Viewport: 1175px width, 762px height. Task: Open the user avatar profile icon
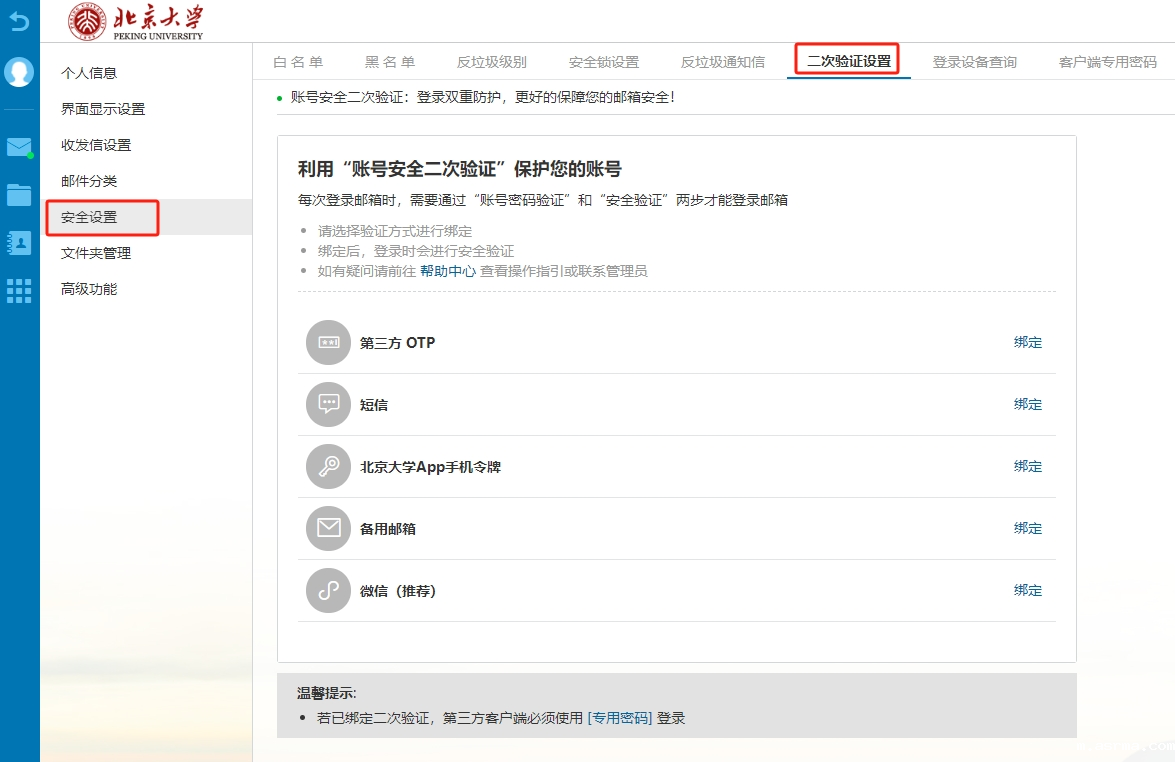click(x=19, y=72)
